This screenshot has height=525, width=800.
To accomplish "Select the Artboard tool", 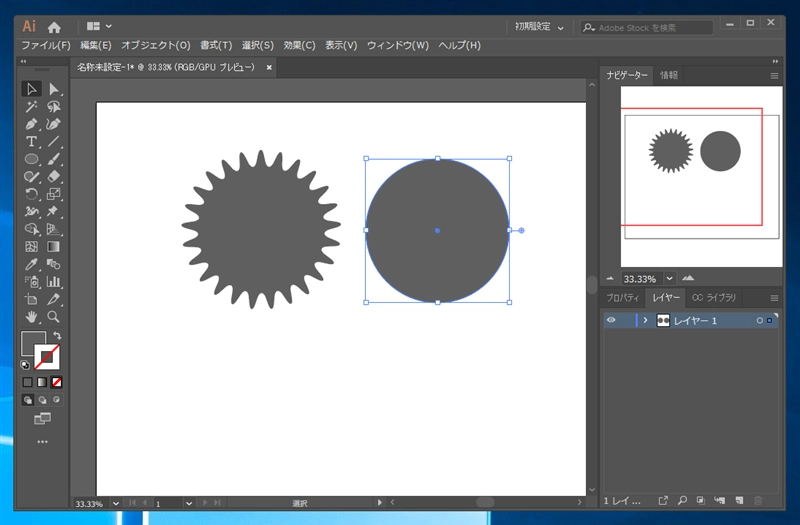I will 32,299.
